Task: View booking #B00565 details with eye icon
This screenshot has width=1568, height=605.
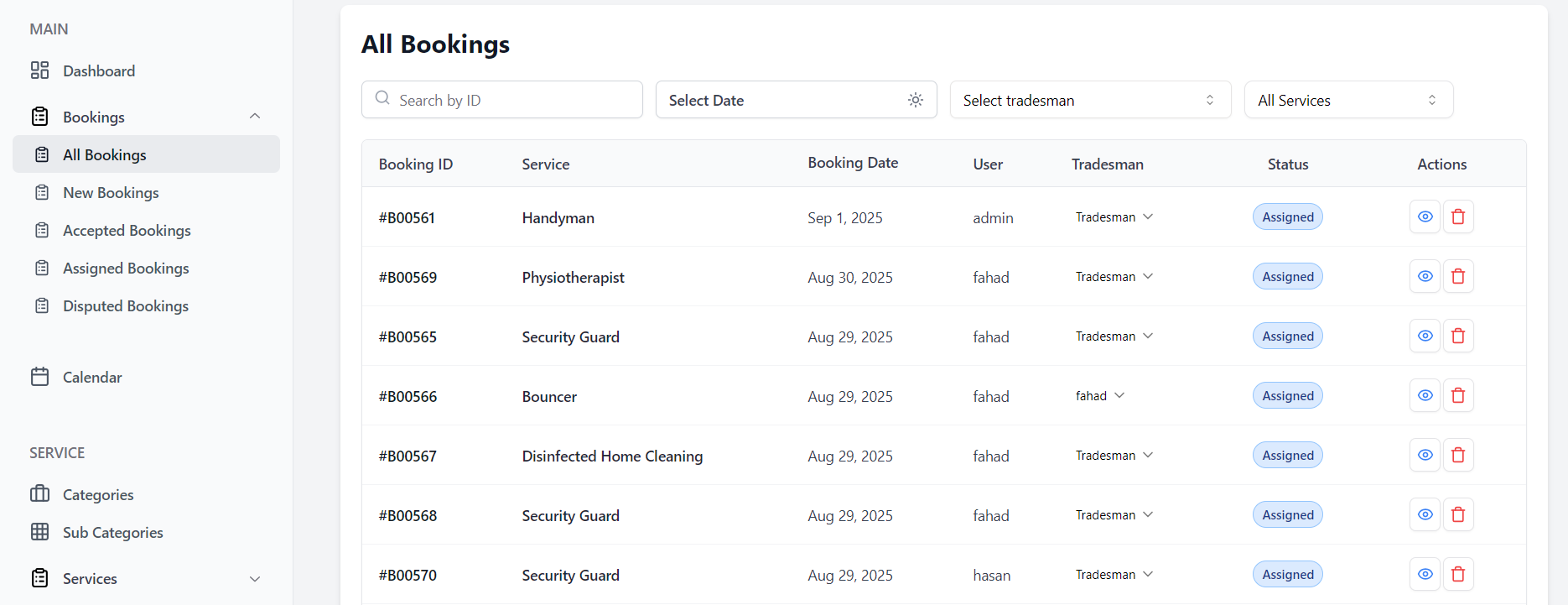Action: pyautogui.click(x=1425, y=336)
